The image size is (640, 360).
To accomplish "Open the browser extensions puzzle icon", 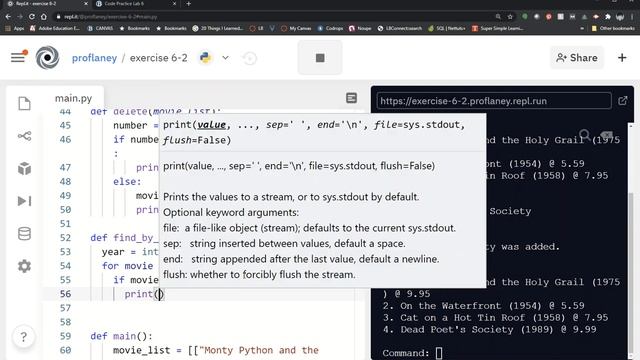I will [608, 17].
